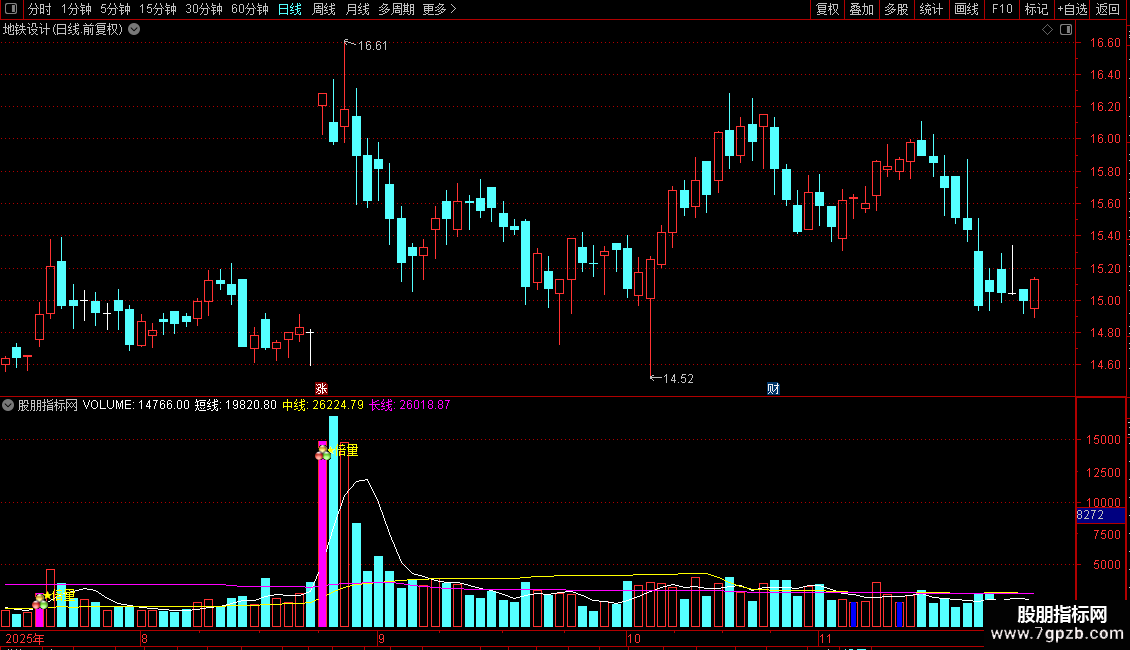Select the 地铁设计(日线 前复权) title text

pyautogui.click(x=63, y=30)
